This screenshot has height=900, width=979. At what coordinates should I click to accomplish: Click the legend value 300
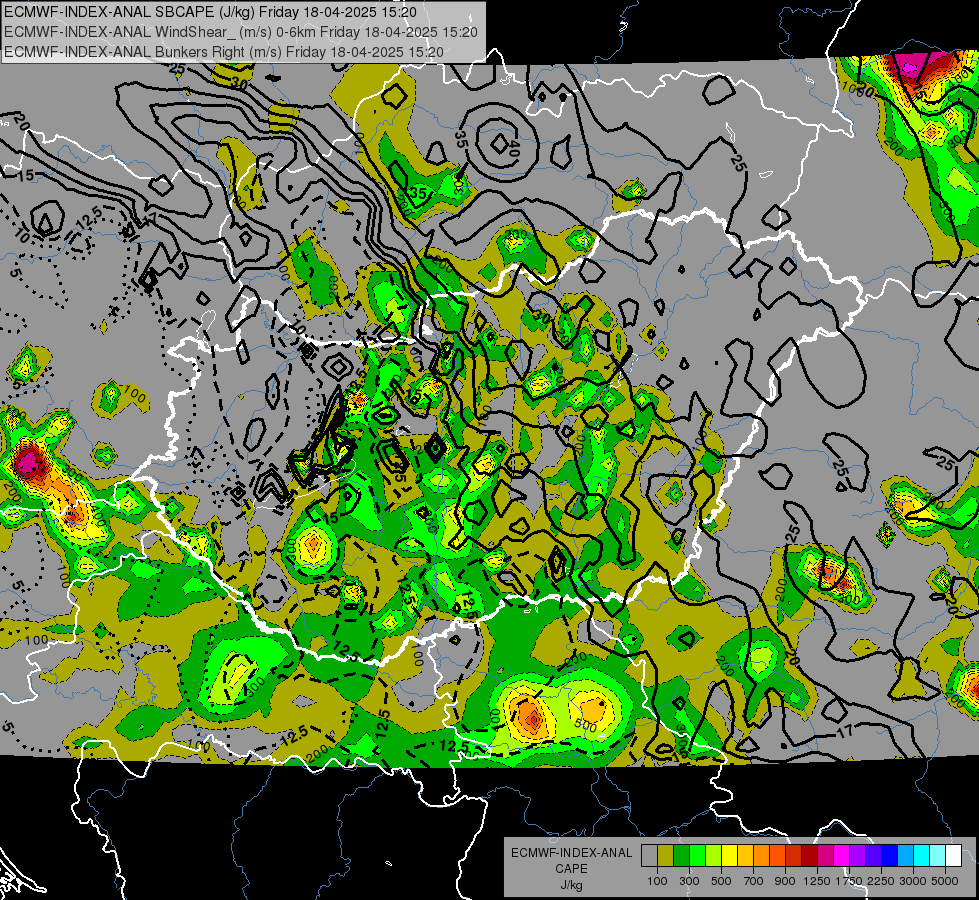689,881
